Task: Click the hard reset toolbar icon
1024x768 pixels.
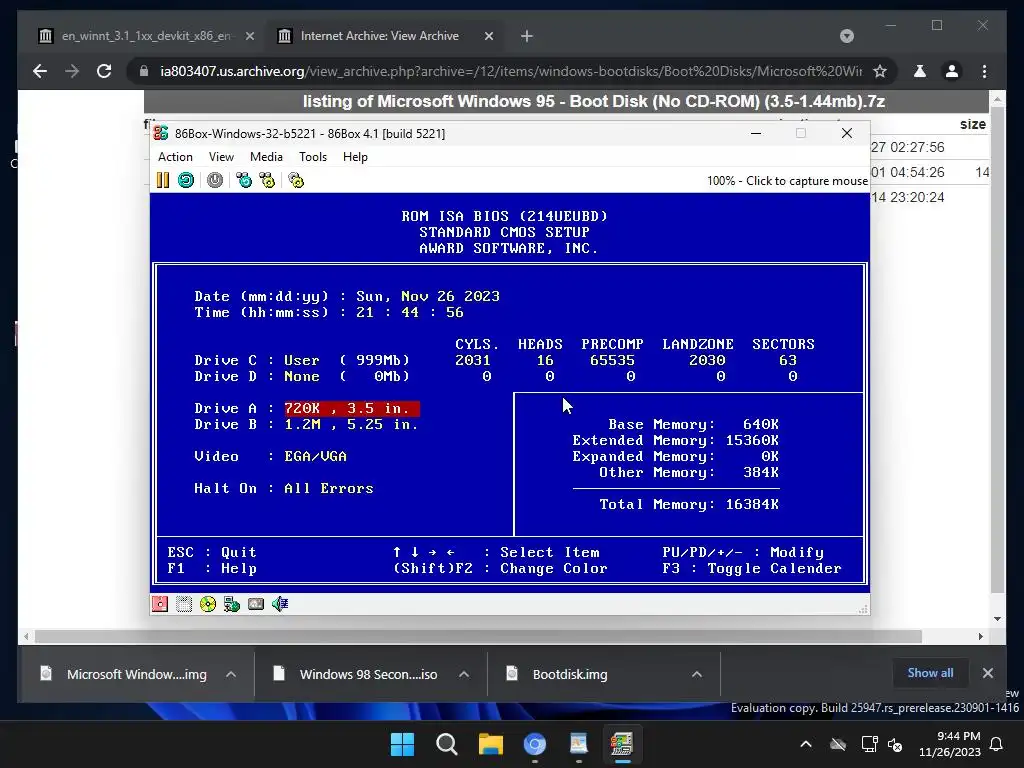Action: (186, 180)
